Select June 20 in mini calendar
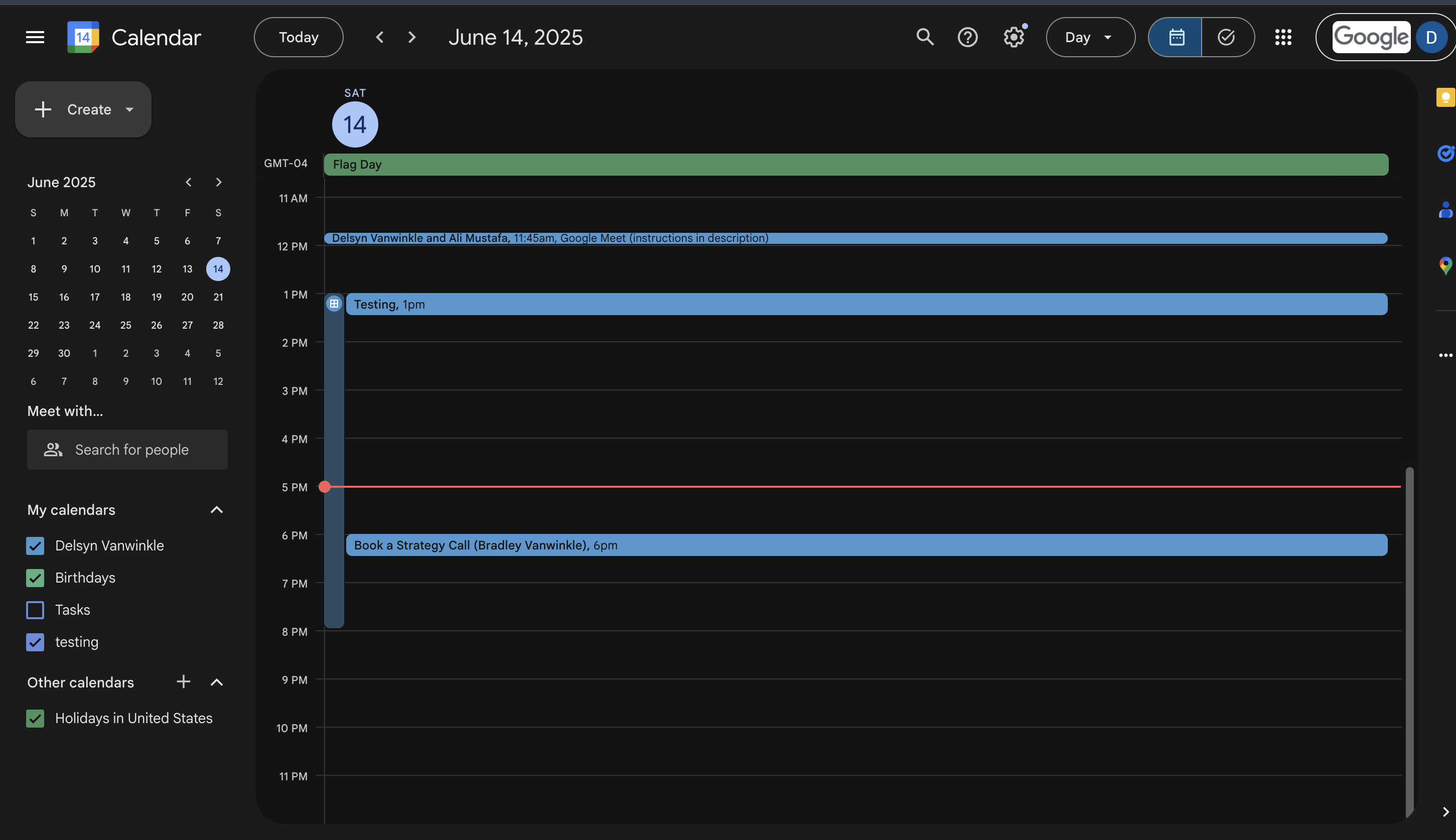Screen dimensions: 1456x840 [188, 297]
